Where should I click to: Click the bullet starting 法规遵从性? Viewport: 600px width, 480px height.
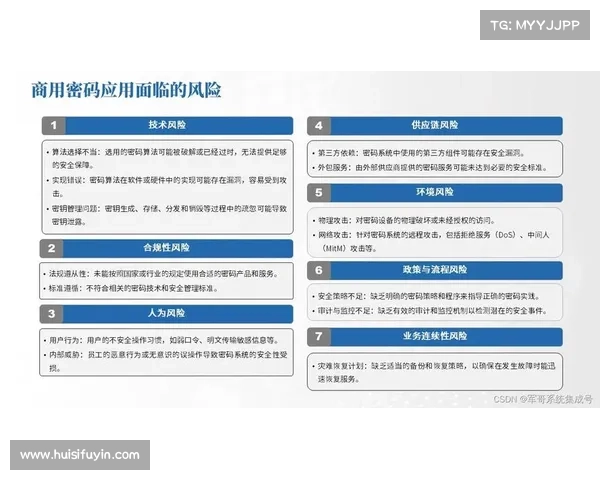161,274
